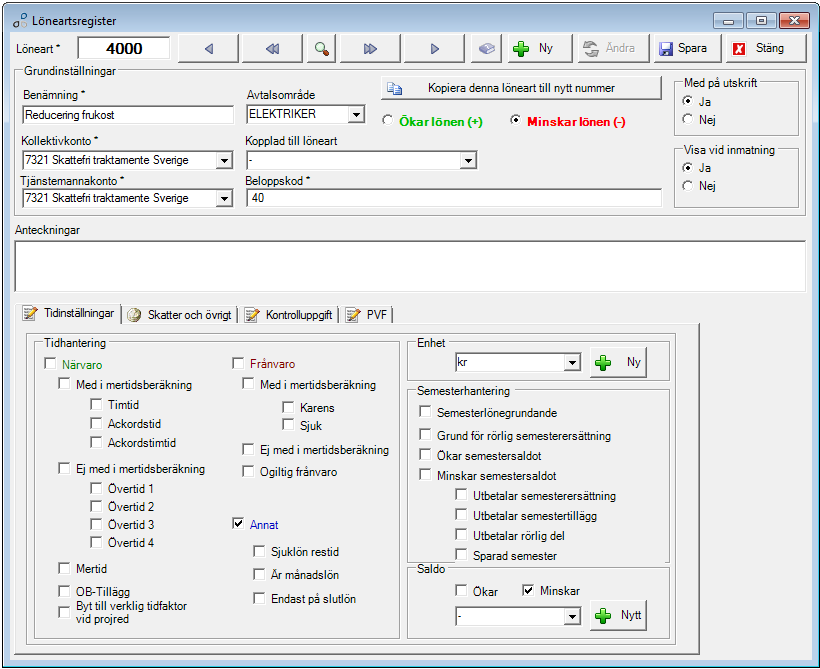Enable Övertid 1 checkbox
The height and width of the screenshot is (669, 820).
tap(96, 488)
